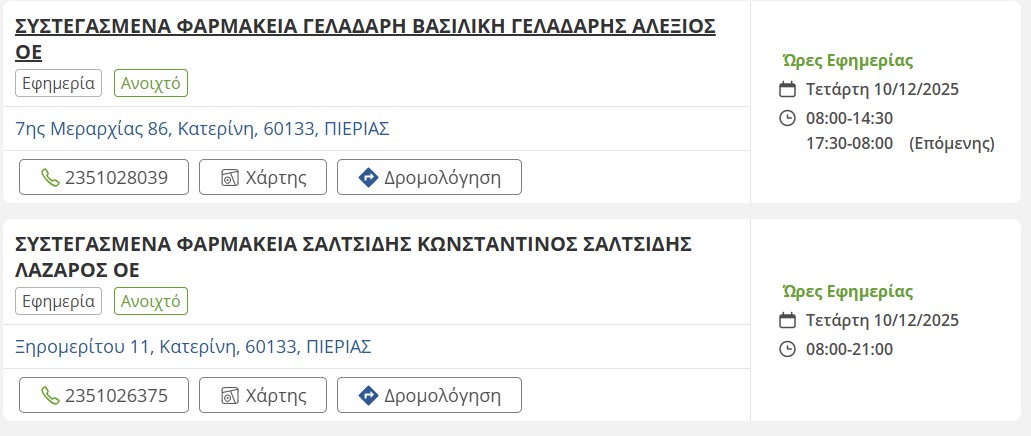Click clock icon beside 08:00-14:30
1031x436 pixels.
(787, 118)
